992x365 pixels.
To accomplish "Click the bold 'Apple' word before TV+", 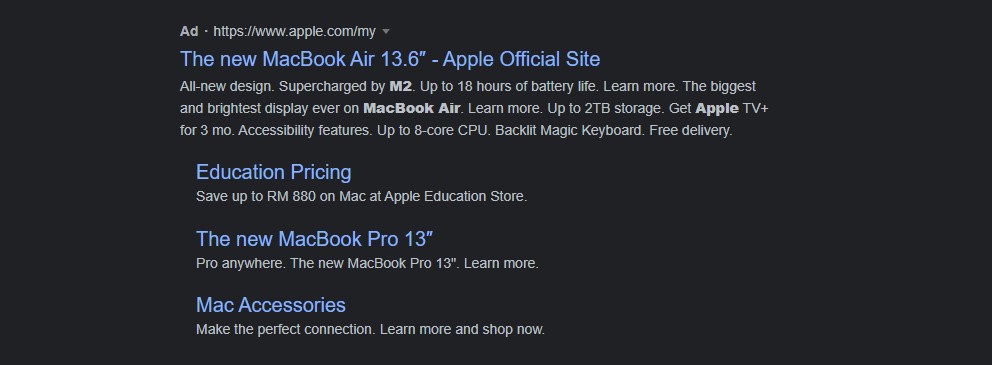I will tap(717, 108).
